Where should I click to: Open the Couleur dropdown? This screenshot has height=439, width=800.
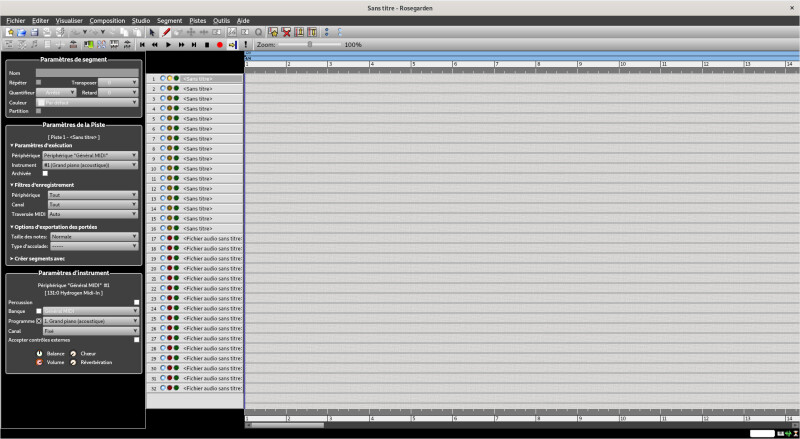[x=87, y=103]
